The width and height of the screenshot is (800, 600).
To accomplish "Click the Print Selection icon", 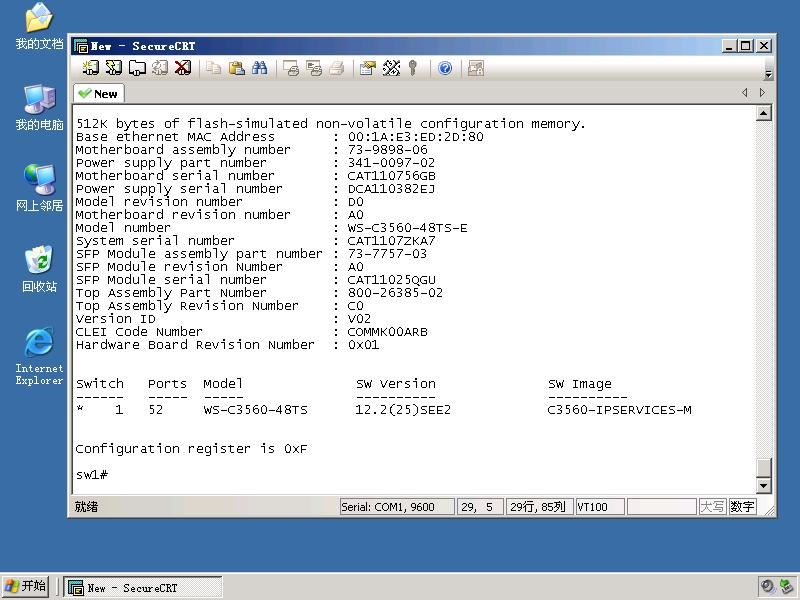I will coord(314,68).
